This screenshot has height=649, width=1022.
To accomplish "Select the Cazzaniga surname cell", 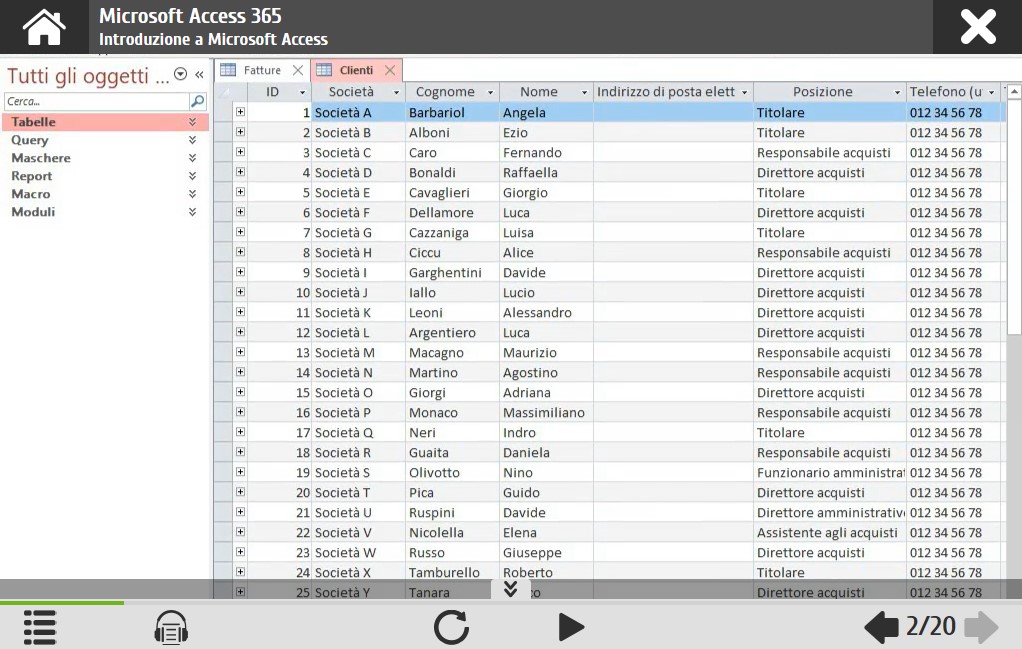I will coord(452,233).
